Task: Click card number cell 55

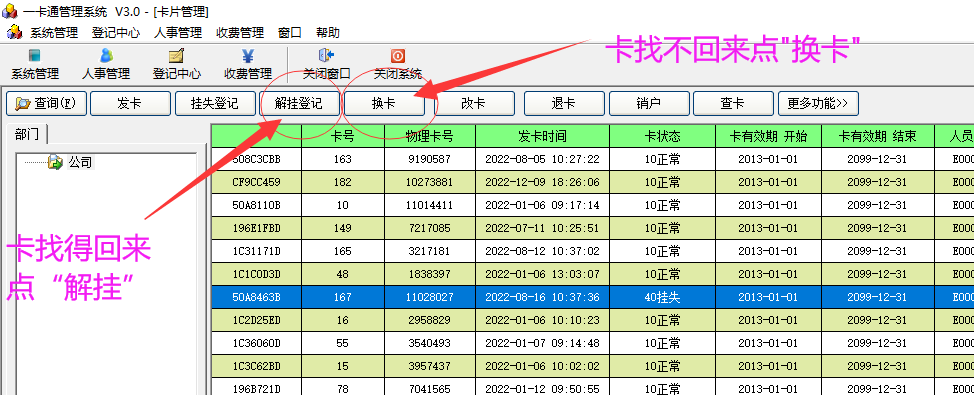Action: 343,343
